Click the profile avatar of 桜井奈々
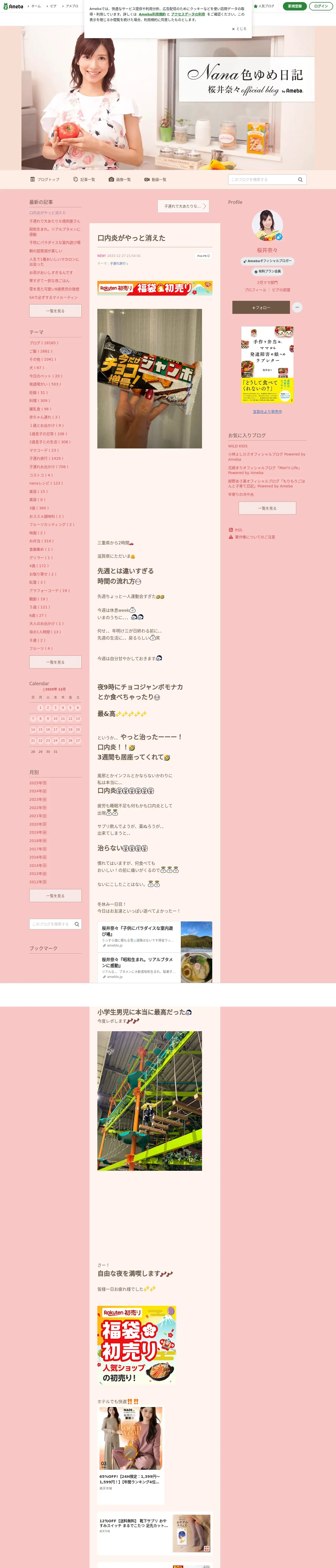The width and height of the screenshot is (336, 1568). (x=267, y=226)
